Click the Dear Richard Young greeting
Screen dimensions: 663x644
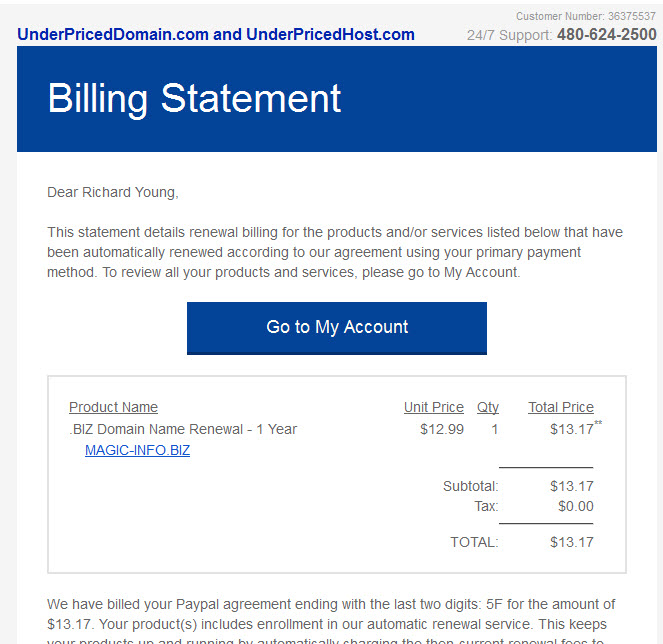(x=113, y=192)
